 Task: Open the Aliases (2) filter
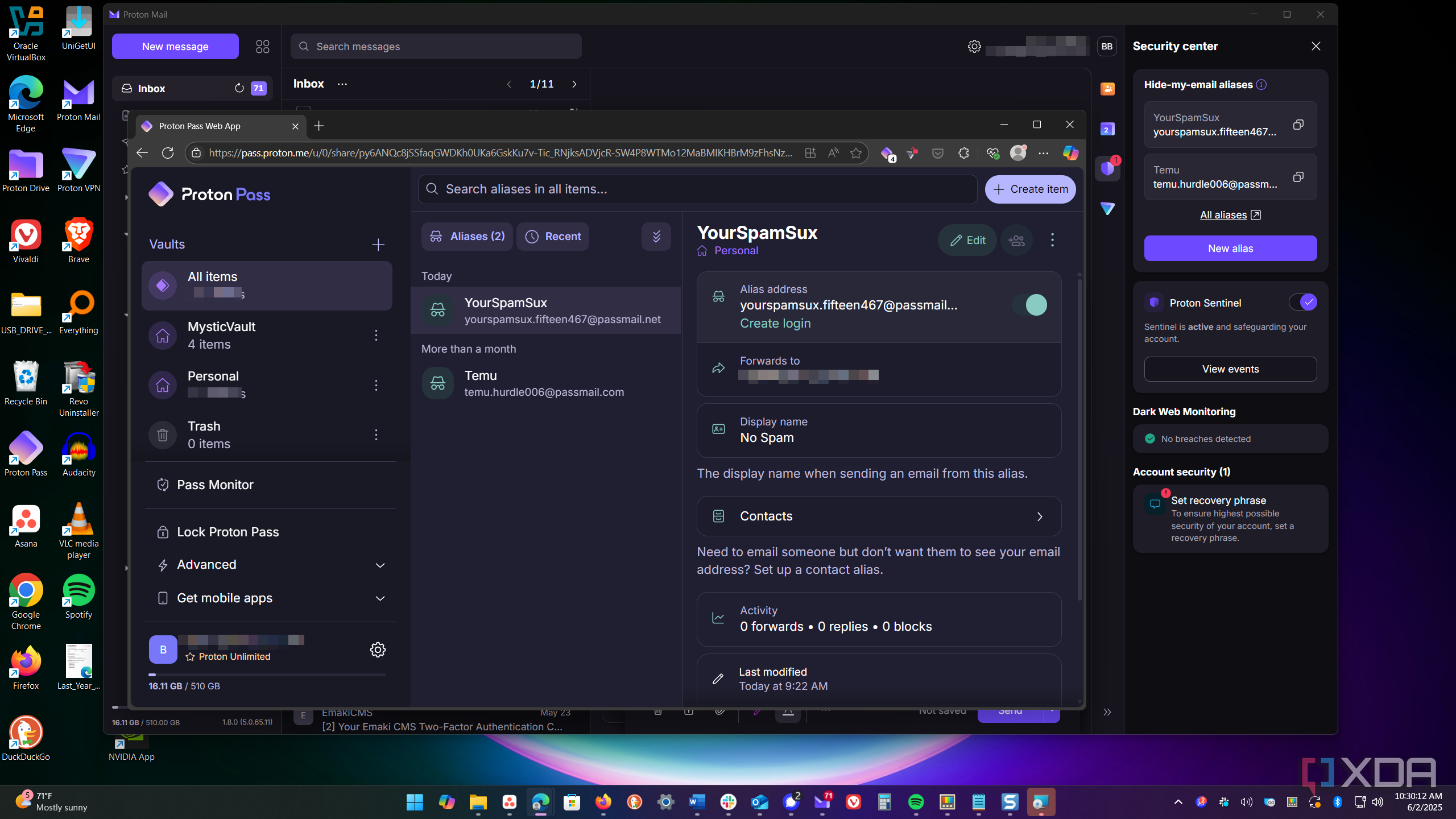[467, 237]
